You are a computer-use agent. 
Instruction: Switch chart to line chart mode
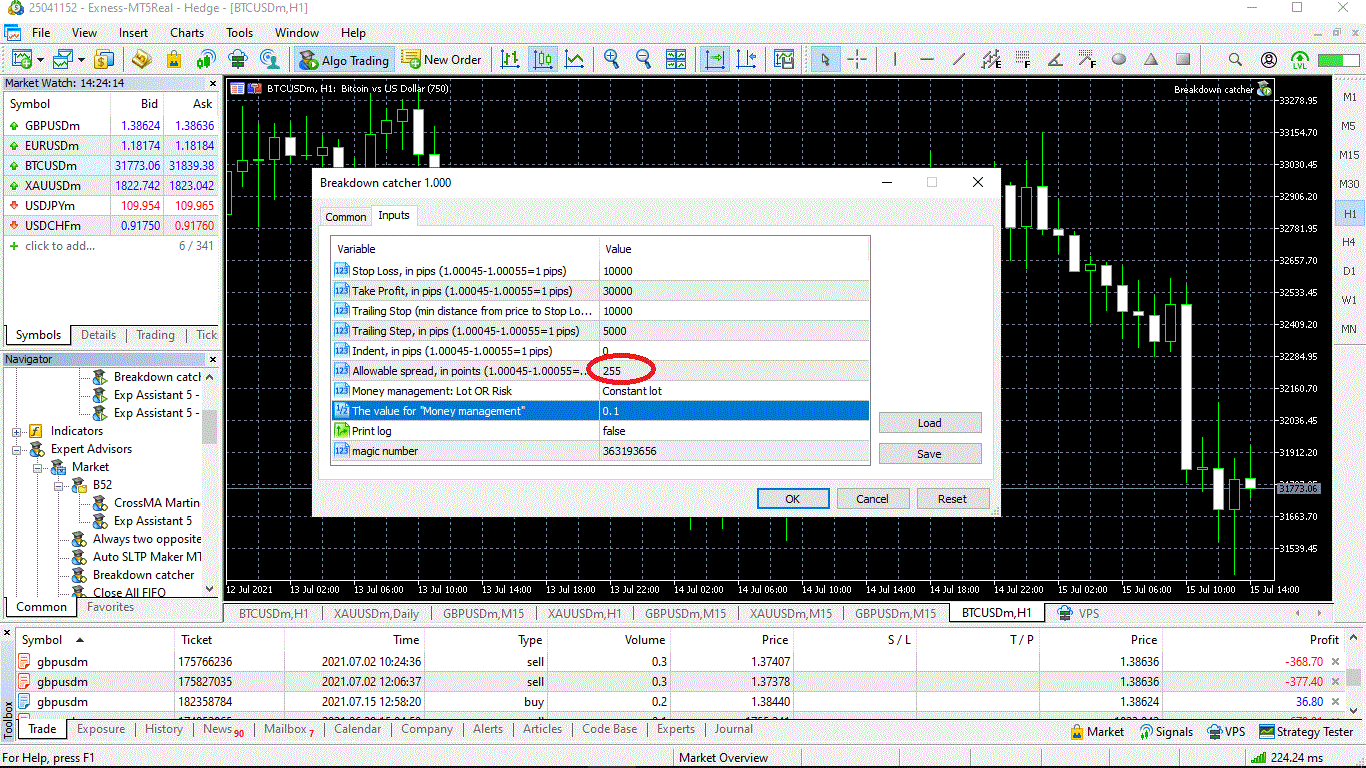click(x=574, y=59)
